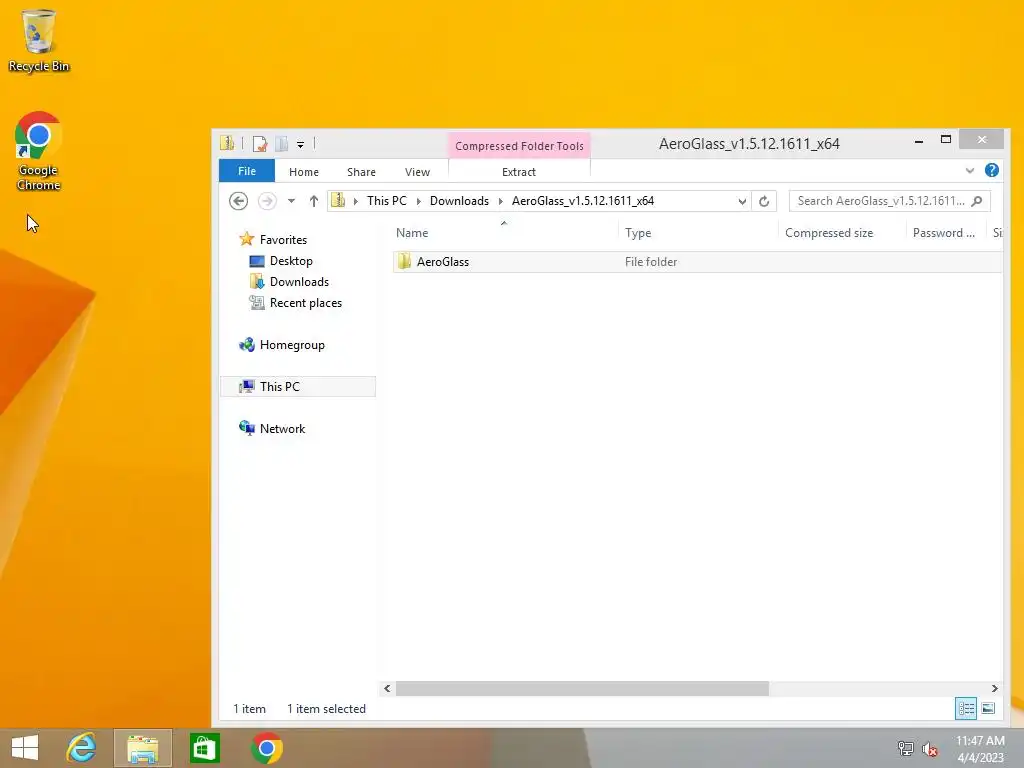The height and width of the screenshot is (768, 1024).
Task: Click the AeroGlass folder icon
Action: click(x=404, y=261)
